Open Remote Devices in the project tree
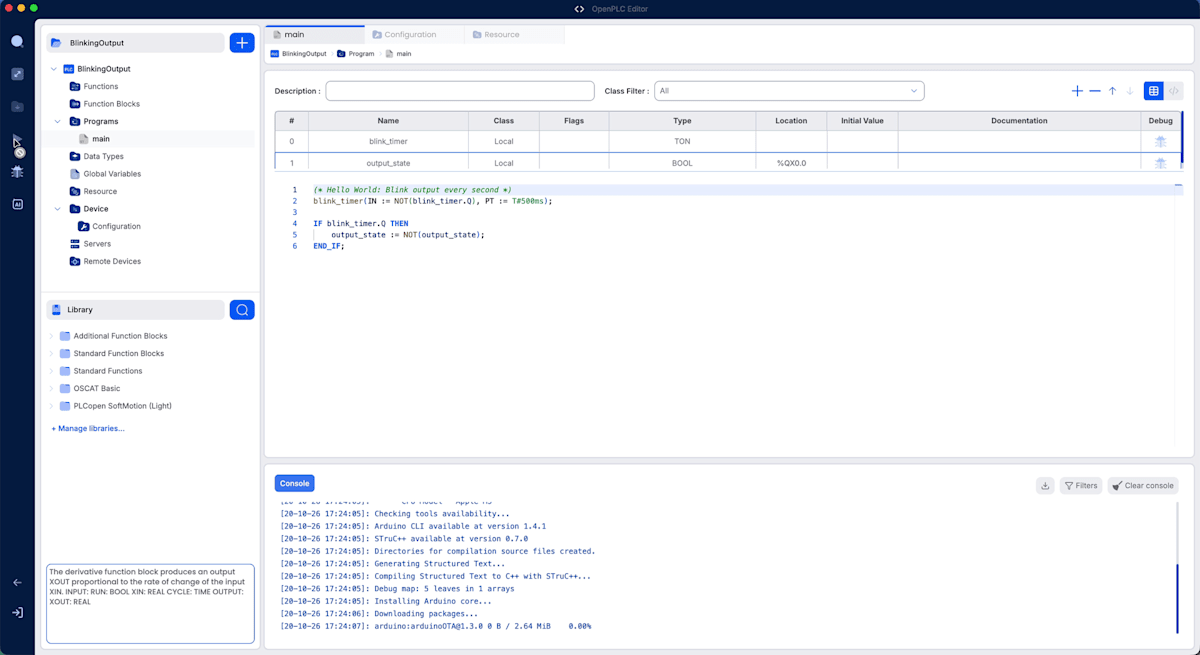Screen dimensions: 1200x655 tap(112, 261)
